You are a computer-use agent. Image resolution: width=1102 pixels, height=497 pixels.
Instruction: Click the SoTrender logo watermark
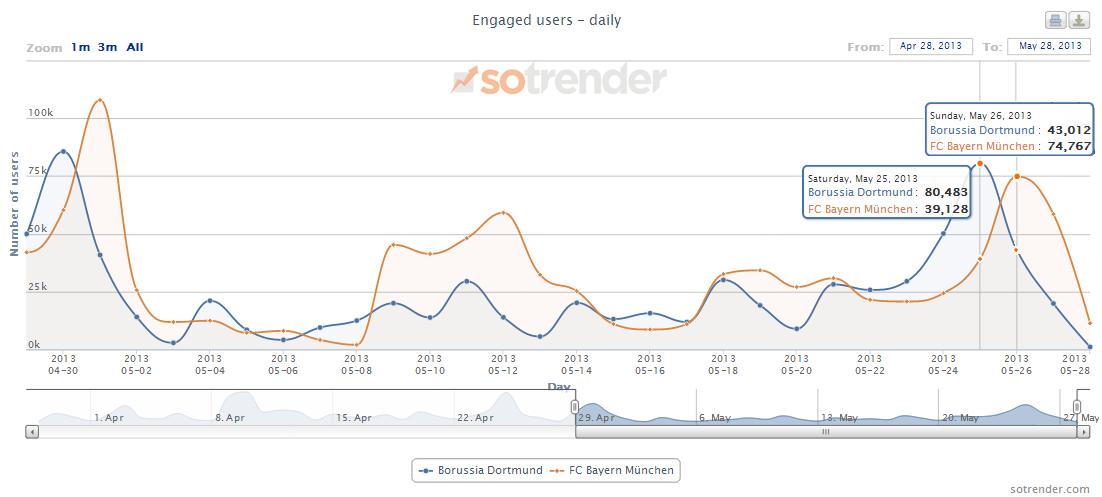tap(558, 80)
